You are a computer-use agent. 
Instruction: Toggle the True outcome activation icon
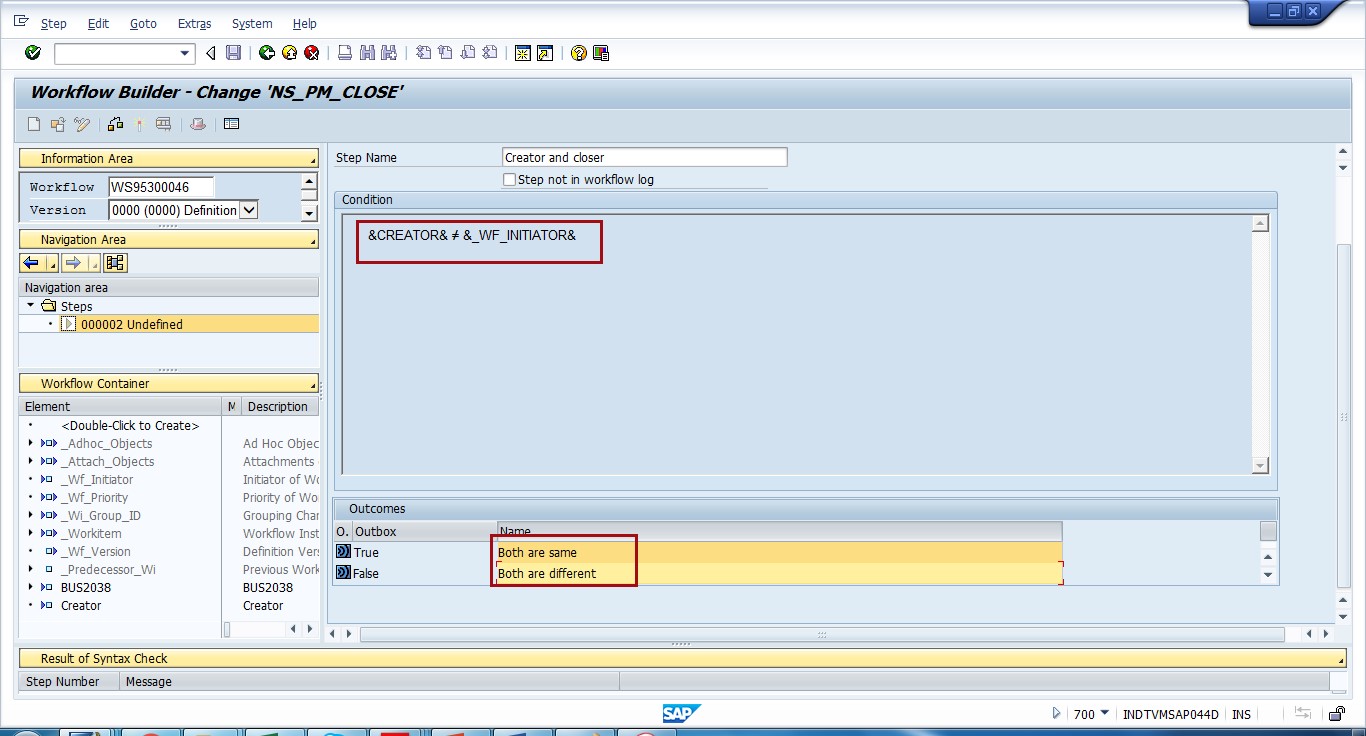click(x=342, y=552)
